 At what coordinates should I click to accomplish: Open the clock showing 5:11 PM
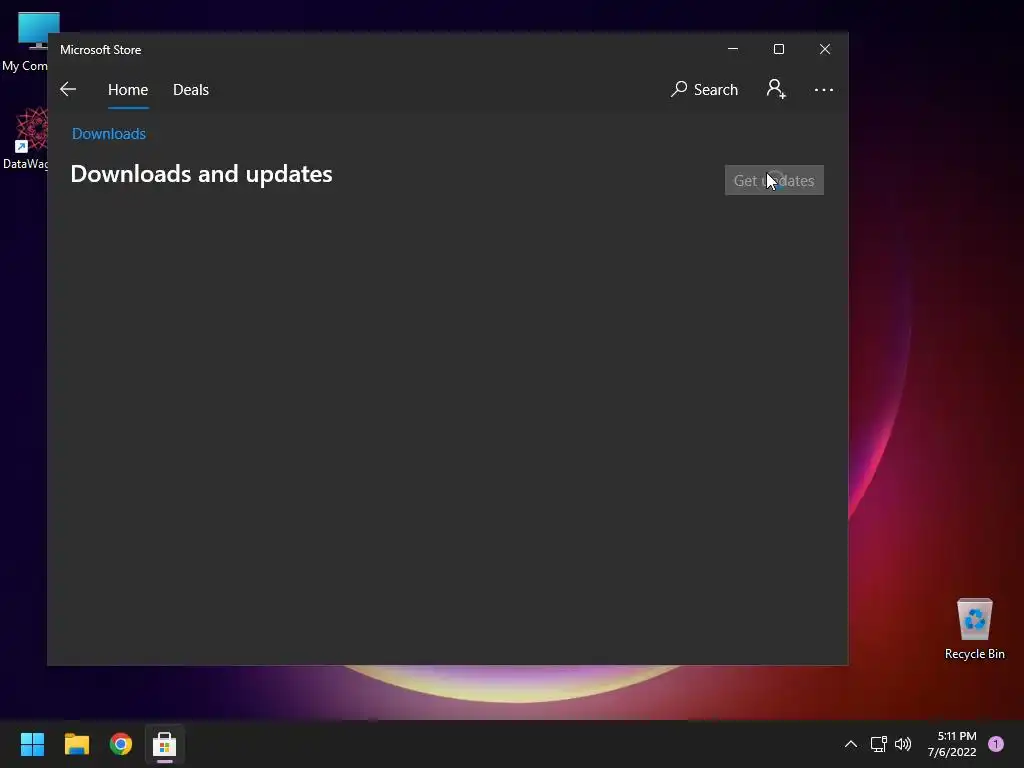(x=952, y=744)
